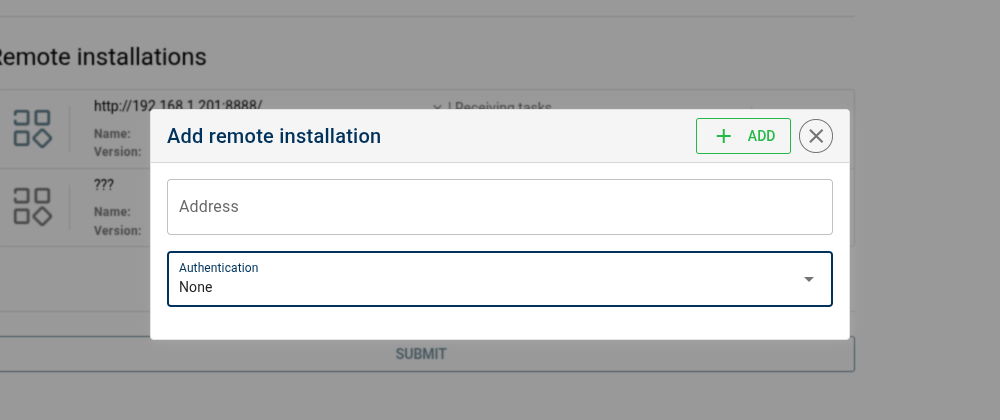Focus the Address input field
1000x420 pixels.
coord(499,207)
